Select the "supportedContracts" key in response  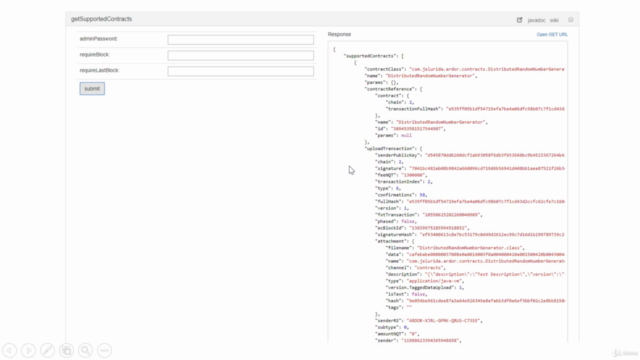tap(370, 56)
